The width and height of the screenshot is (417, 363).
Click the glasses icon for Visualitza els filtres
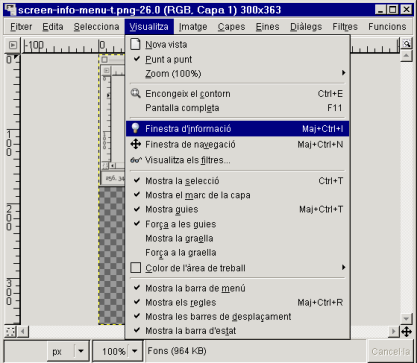tap(136, 160)
